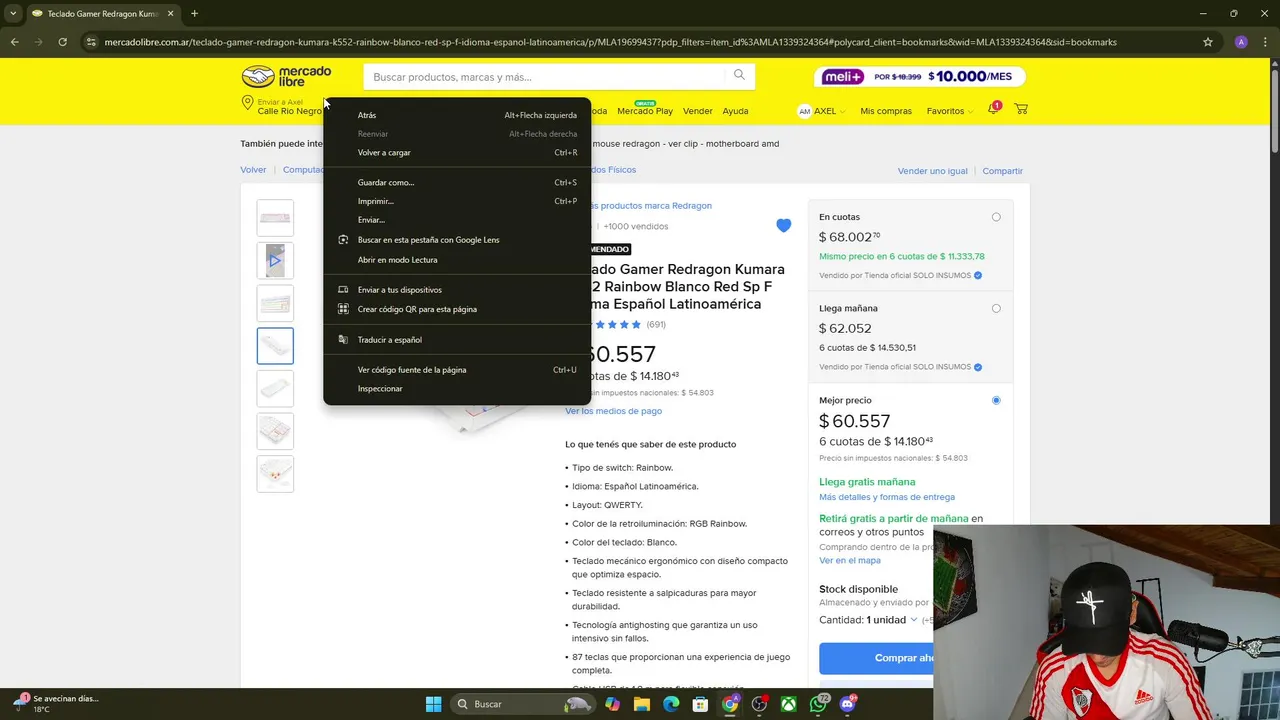Image resolution: width=1280 pixels, height=720 pixels.
Task: Open "Mis compras" link
Action: tap(886, 111)
